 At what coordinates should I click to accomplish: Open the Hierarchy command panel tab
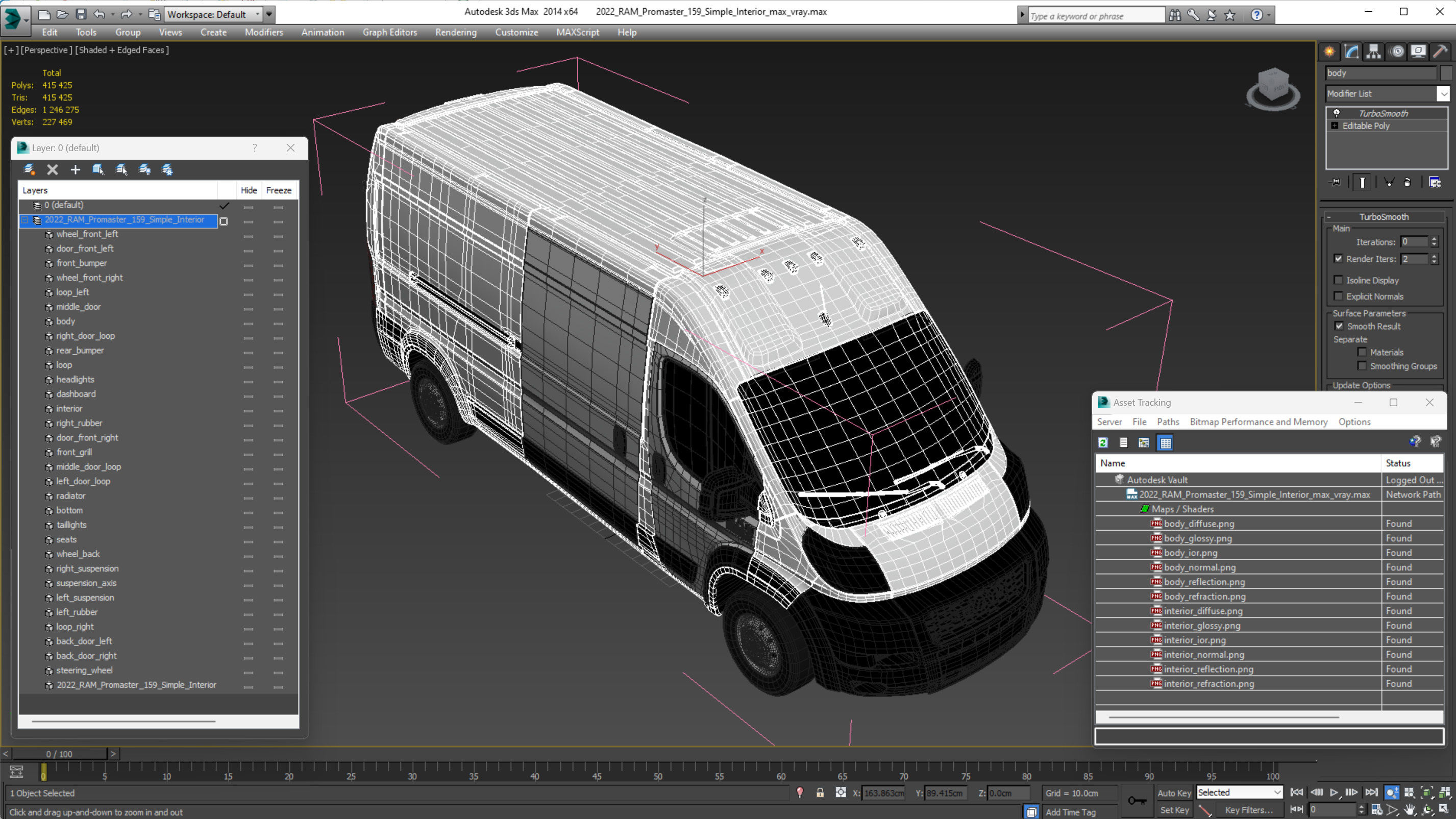[1373, 52]
